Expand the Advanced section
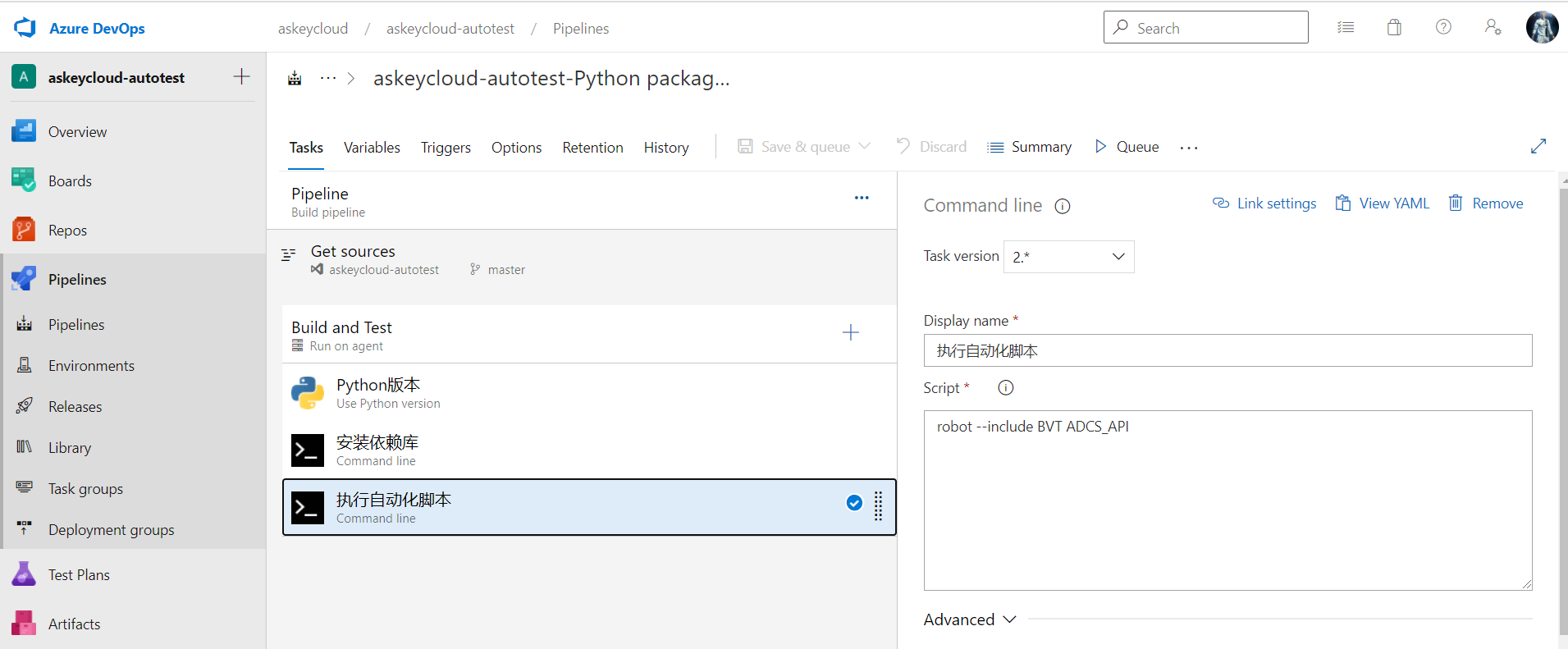Image resolution: width=1568 pixels, height=649 pixels. coord(970,619)
